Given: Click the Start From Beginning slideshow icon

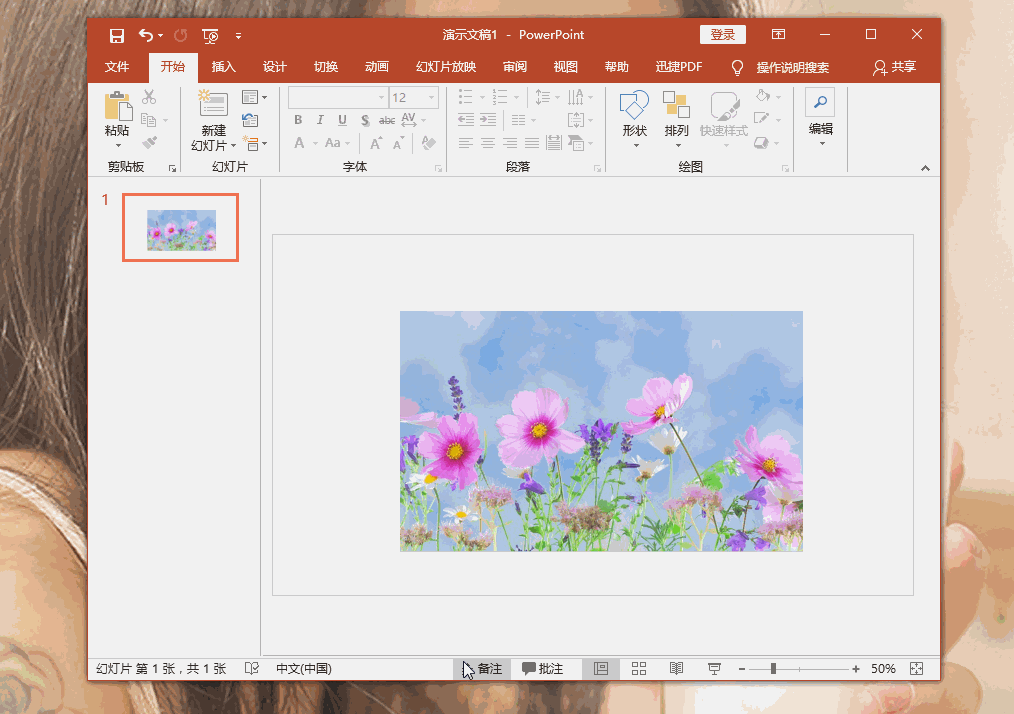Looking at the screenshot, I should 210,36.
